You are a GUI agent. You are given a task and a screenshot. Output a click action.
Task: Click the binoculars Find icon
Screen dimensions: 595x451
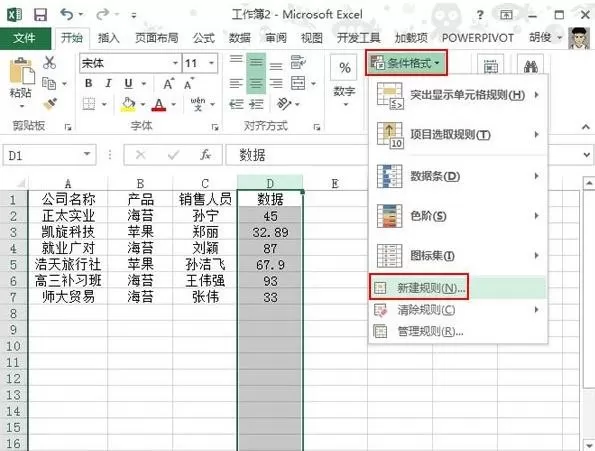tap(530, 66)
